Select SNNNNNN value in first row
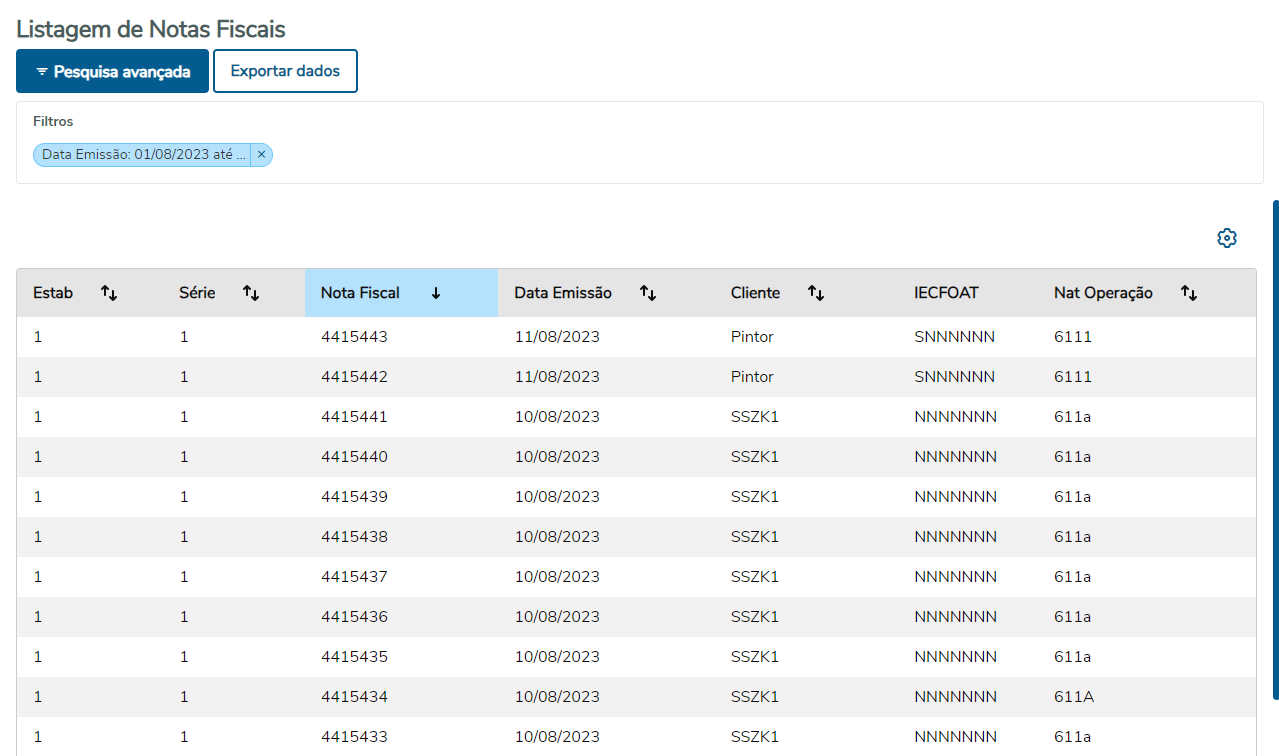The image size is (1279, 756). pos(954,337)
